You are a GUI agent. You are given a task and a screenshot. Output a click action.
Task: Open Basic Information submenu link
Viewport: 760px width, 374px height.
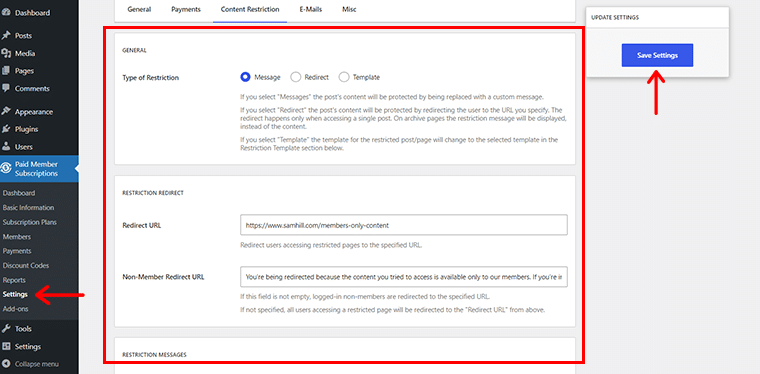pyautogui.click(x=28, y=207)
